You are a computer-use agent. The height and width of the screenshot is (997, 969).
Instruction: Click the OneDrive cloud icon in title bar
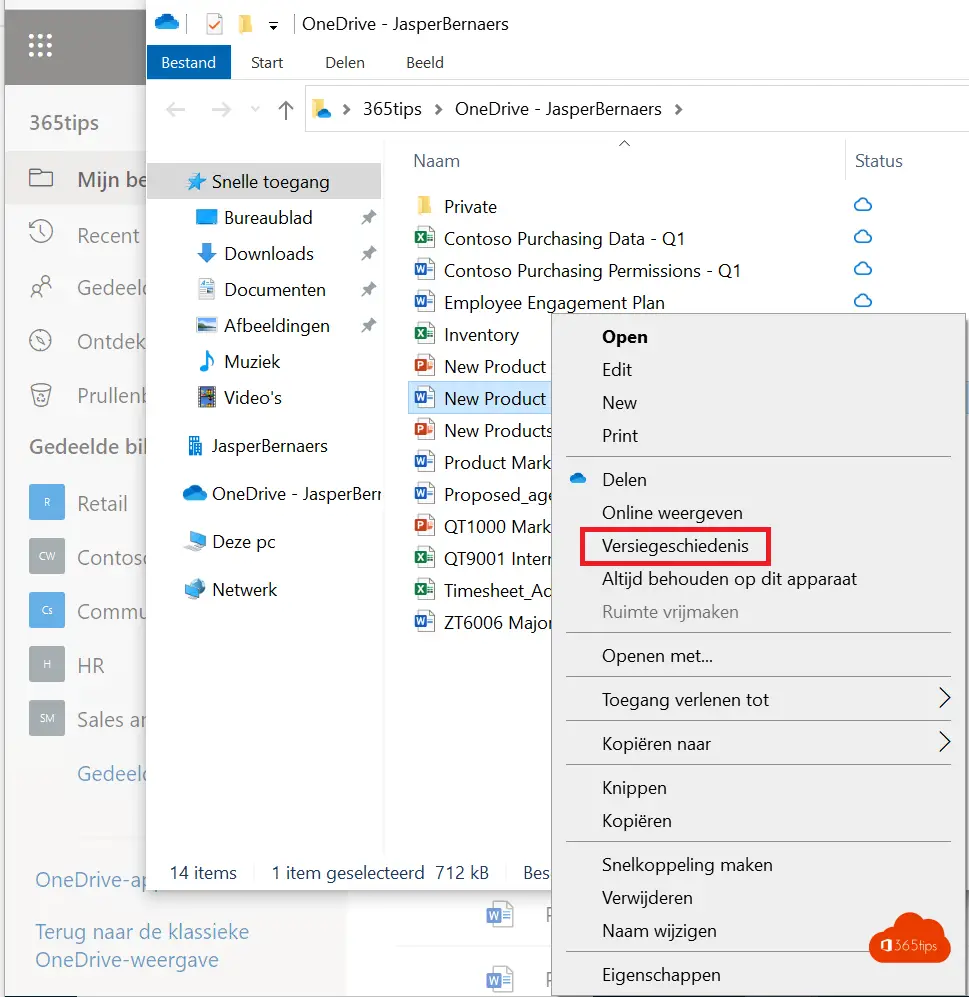click(167, 23)
